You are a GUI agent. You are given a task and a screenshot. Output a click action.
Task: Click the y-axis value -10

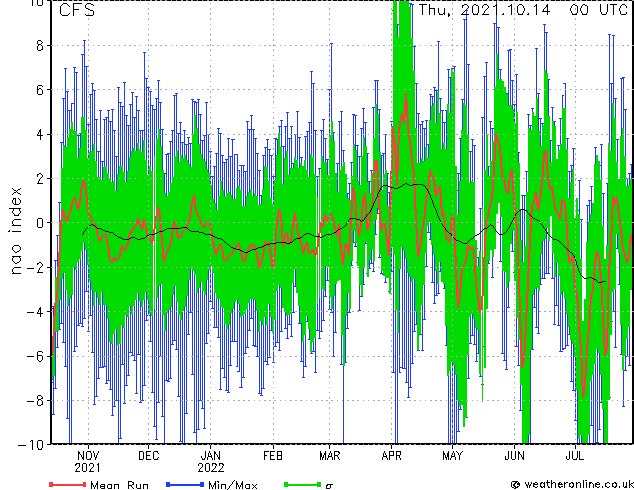(31, 445)
